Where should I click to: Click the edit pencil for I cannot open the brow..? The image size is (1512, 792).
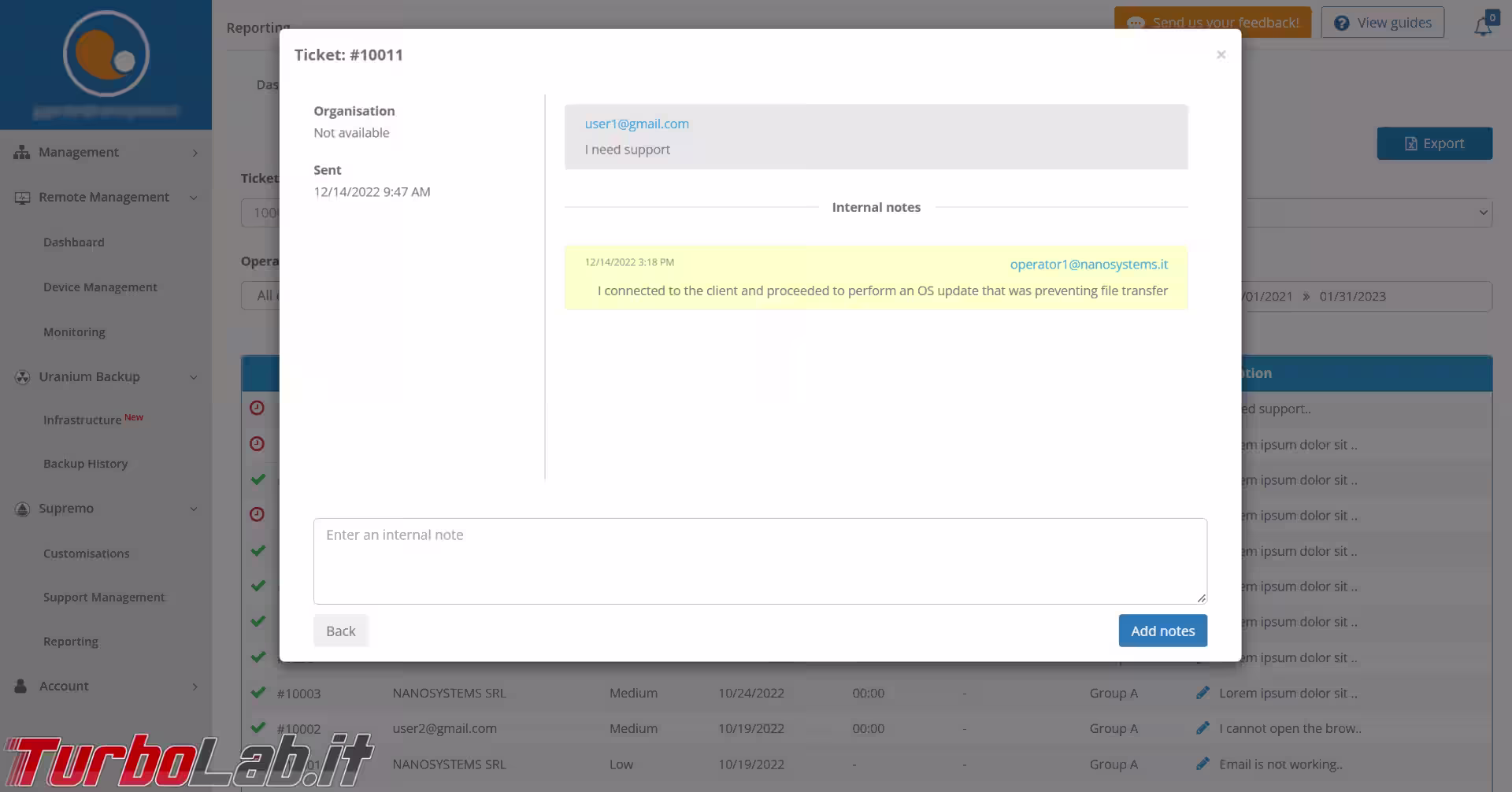pos(1203,728)
